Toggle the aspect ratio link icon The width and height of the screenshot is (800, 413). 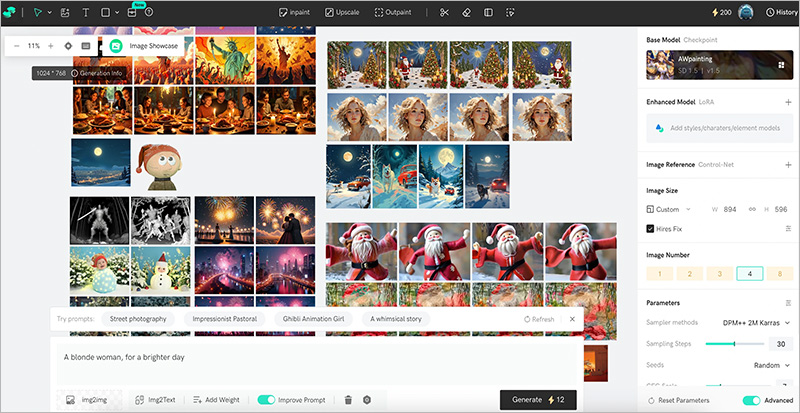752,209
